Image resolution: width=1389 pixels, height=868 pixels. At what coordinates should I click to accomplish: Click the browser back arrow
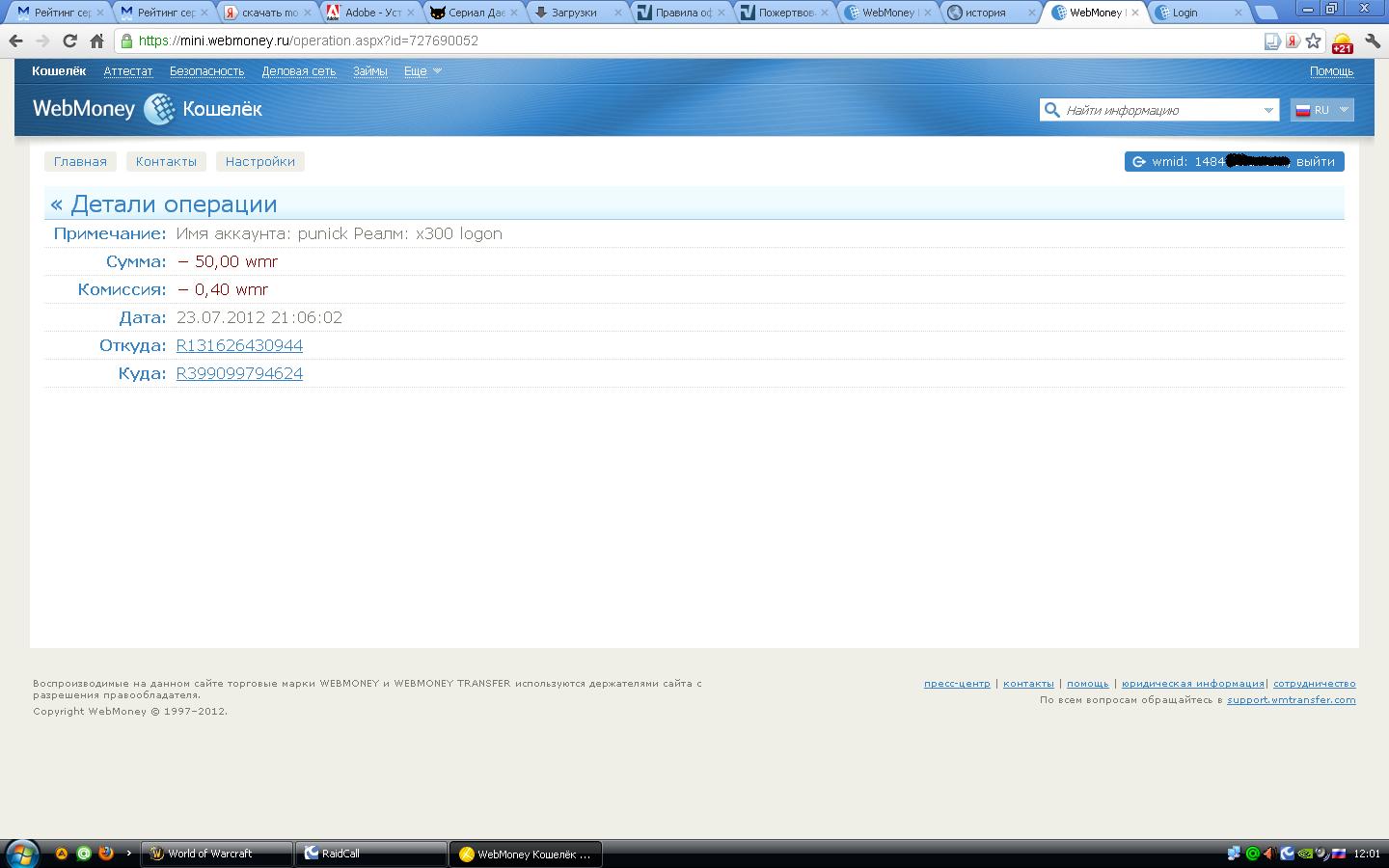tap(15, 41)
